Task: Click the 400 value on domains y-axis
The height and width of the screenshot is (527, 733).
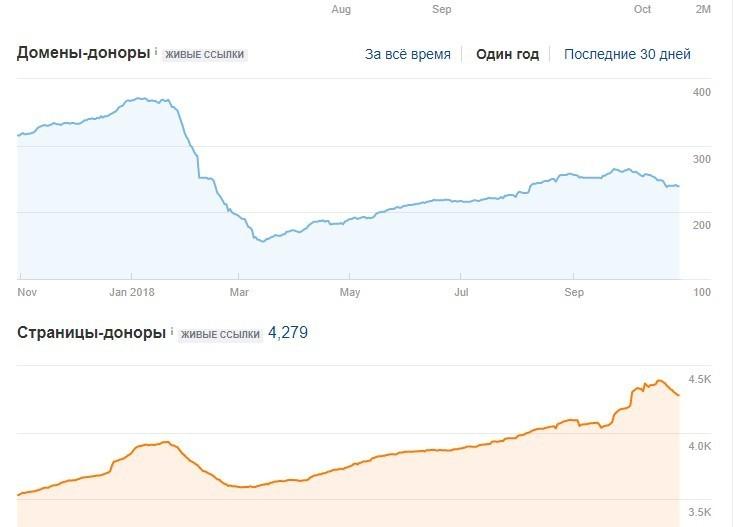Action: pyautogui.click(x=701, y=93)
